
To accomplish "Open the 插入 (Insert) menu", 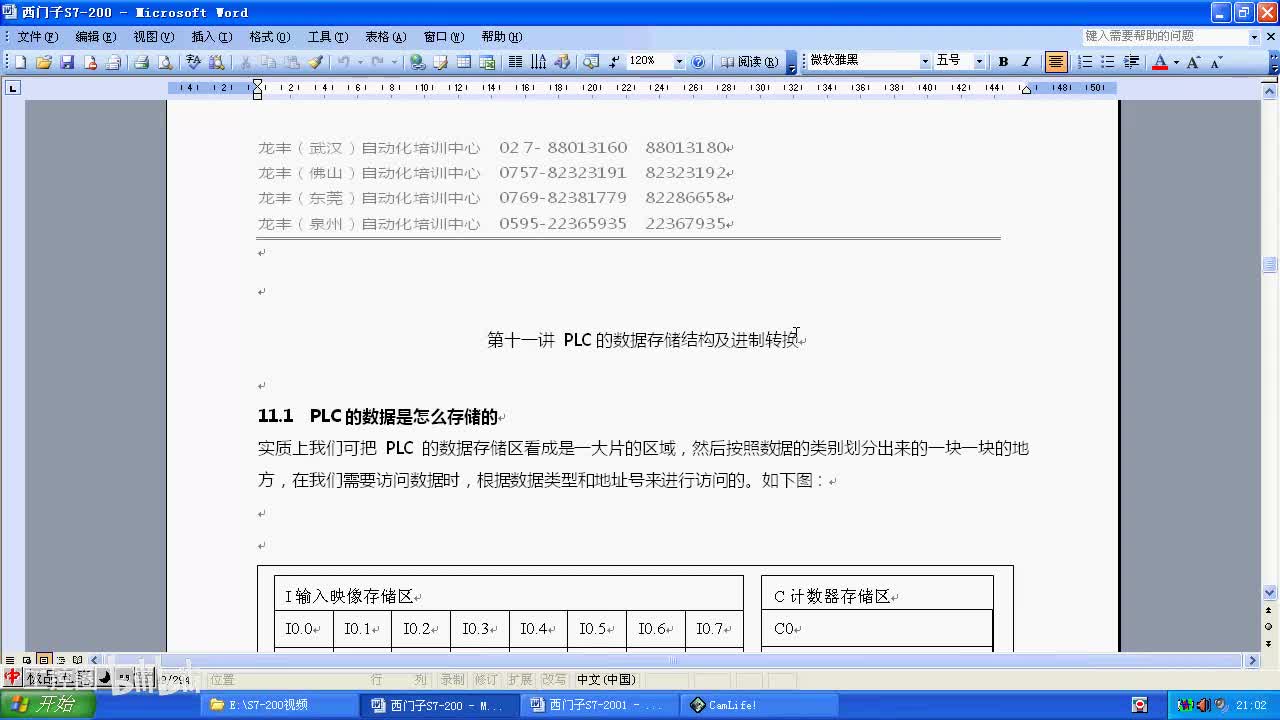I will tap(211, 36).
